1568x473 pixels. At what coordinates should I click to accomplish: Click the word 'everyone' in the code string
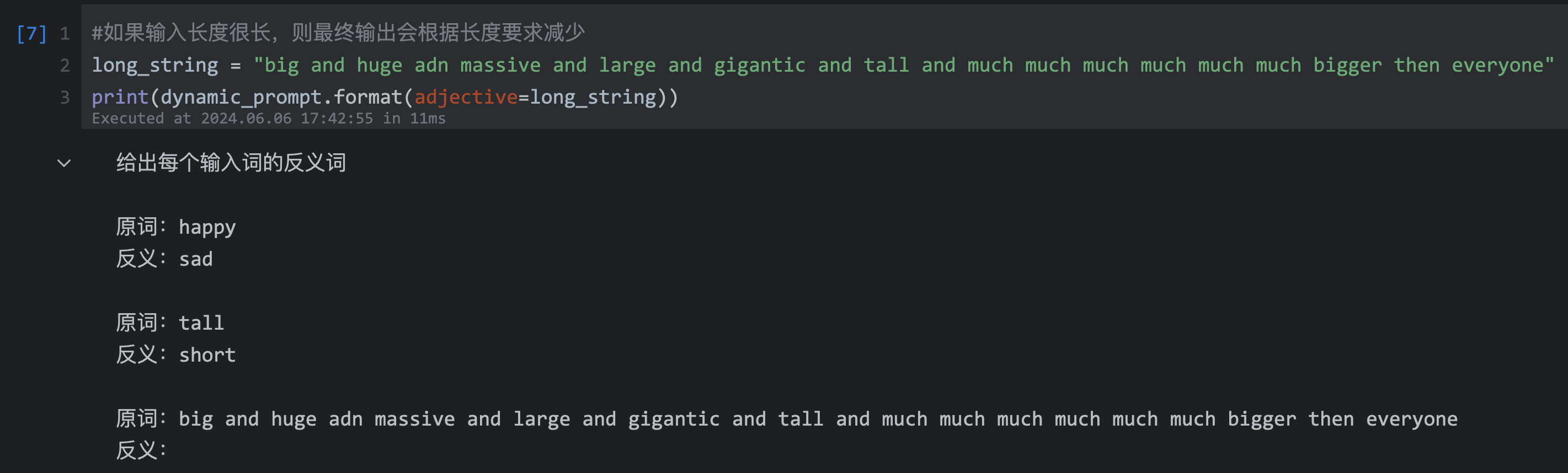point(1497,66)
